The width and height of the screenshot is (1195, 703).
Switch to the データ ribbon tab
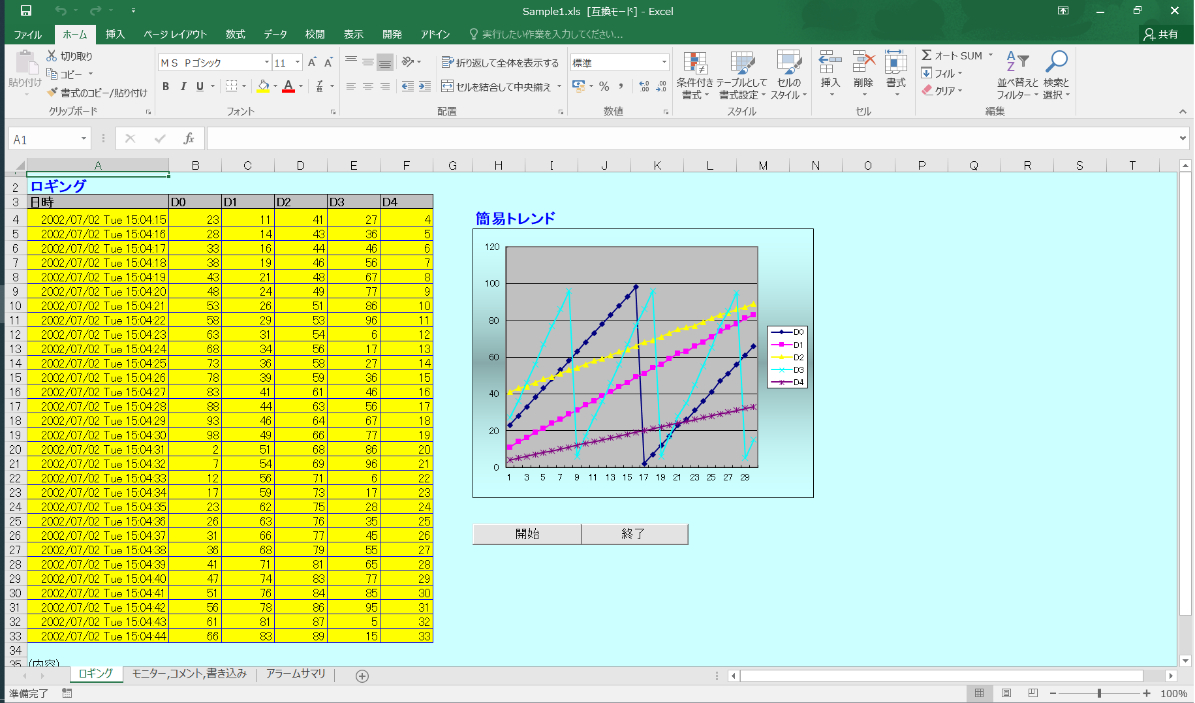coord(274,32)
